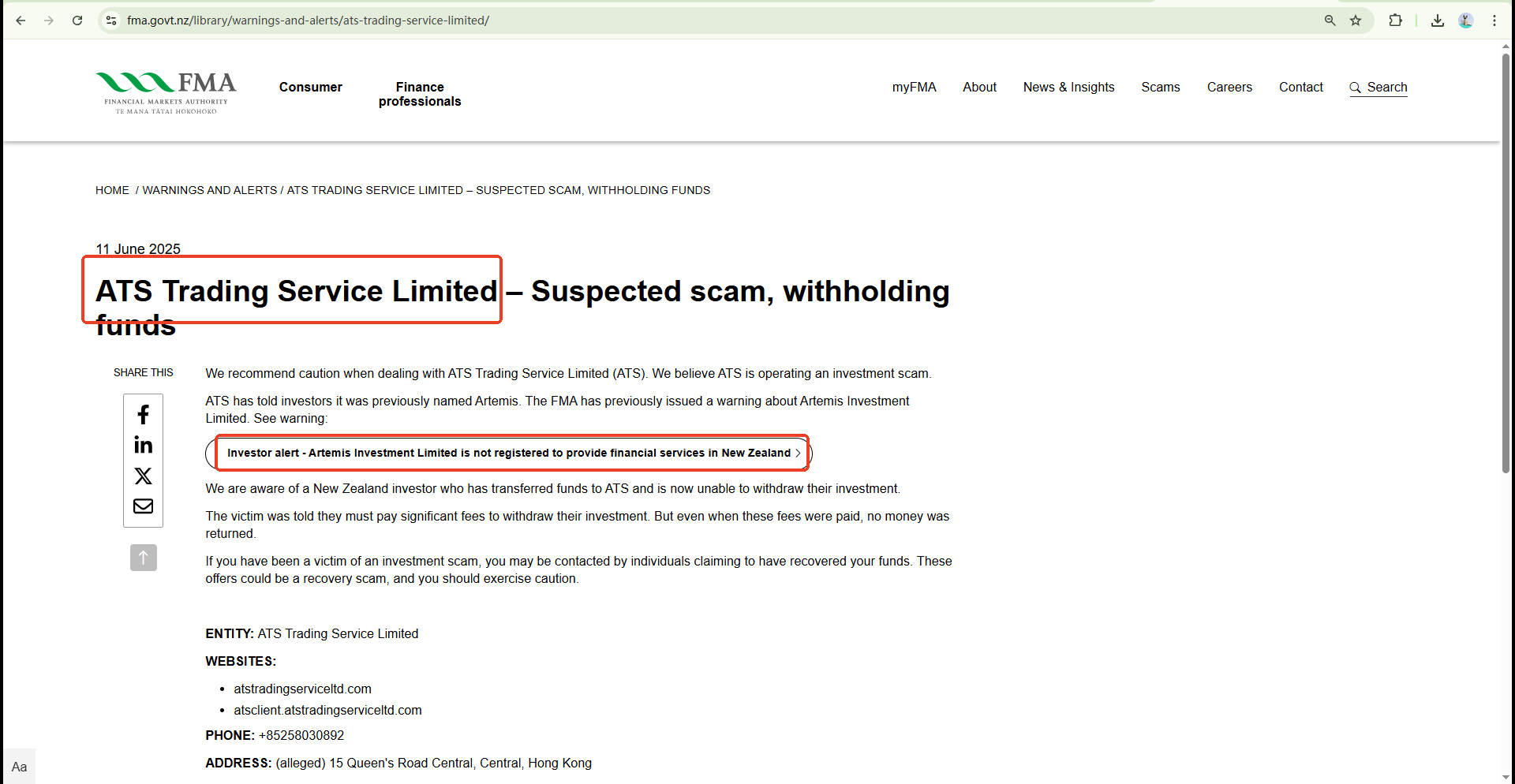
Task: Click the address bar URL
Action: (x=308, y=21)
